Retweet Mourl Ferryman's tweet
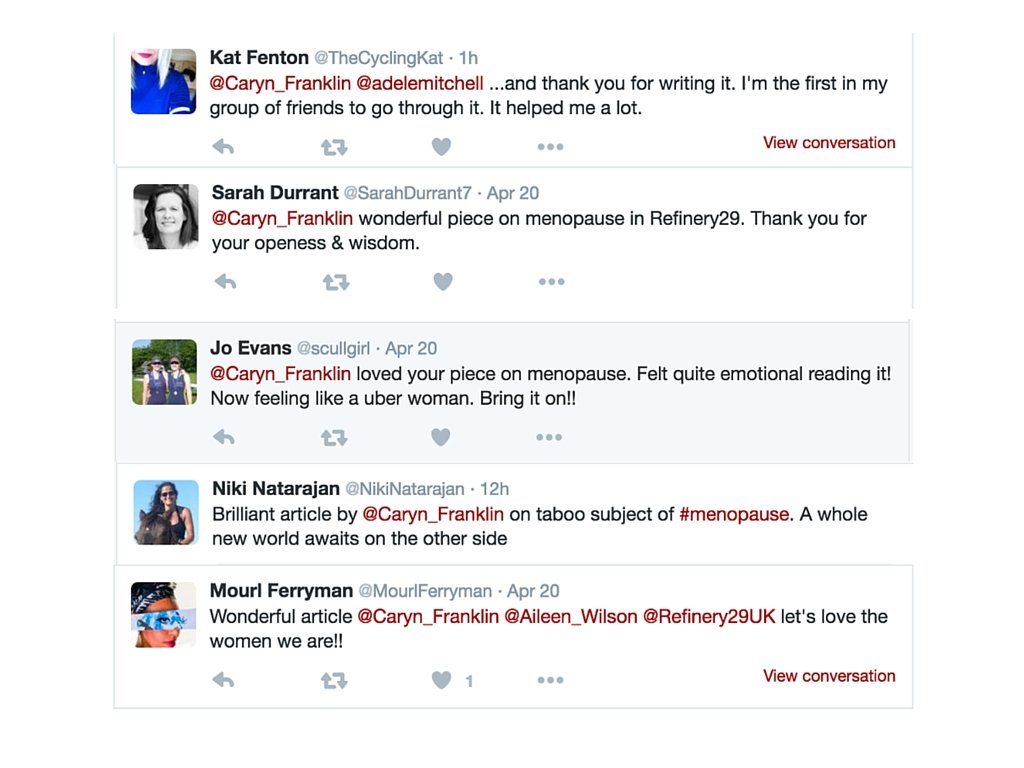This screenshot has height=768, width=1024. click(333, 681)
